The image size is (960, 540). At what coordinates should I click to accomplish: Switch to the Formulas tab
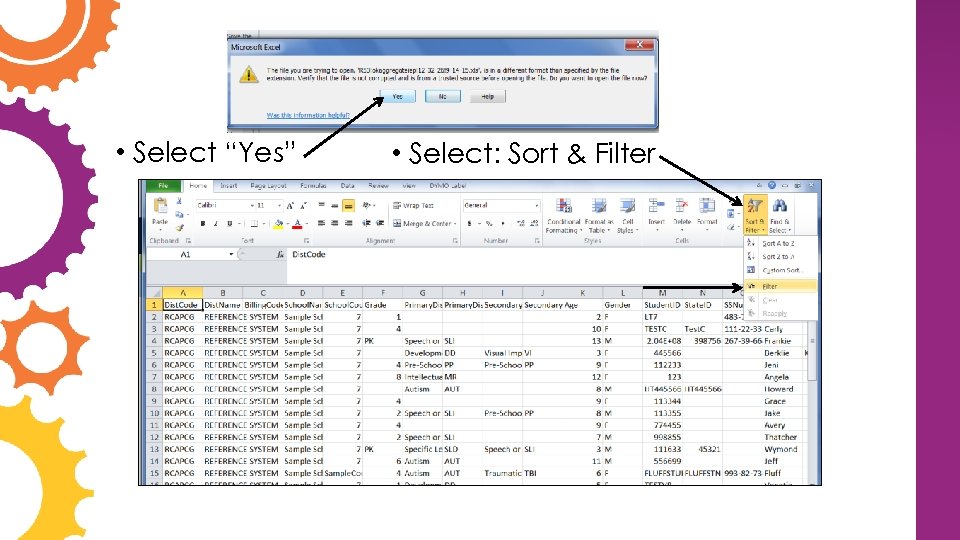coord(313,186)
